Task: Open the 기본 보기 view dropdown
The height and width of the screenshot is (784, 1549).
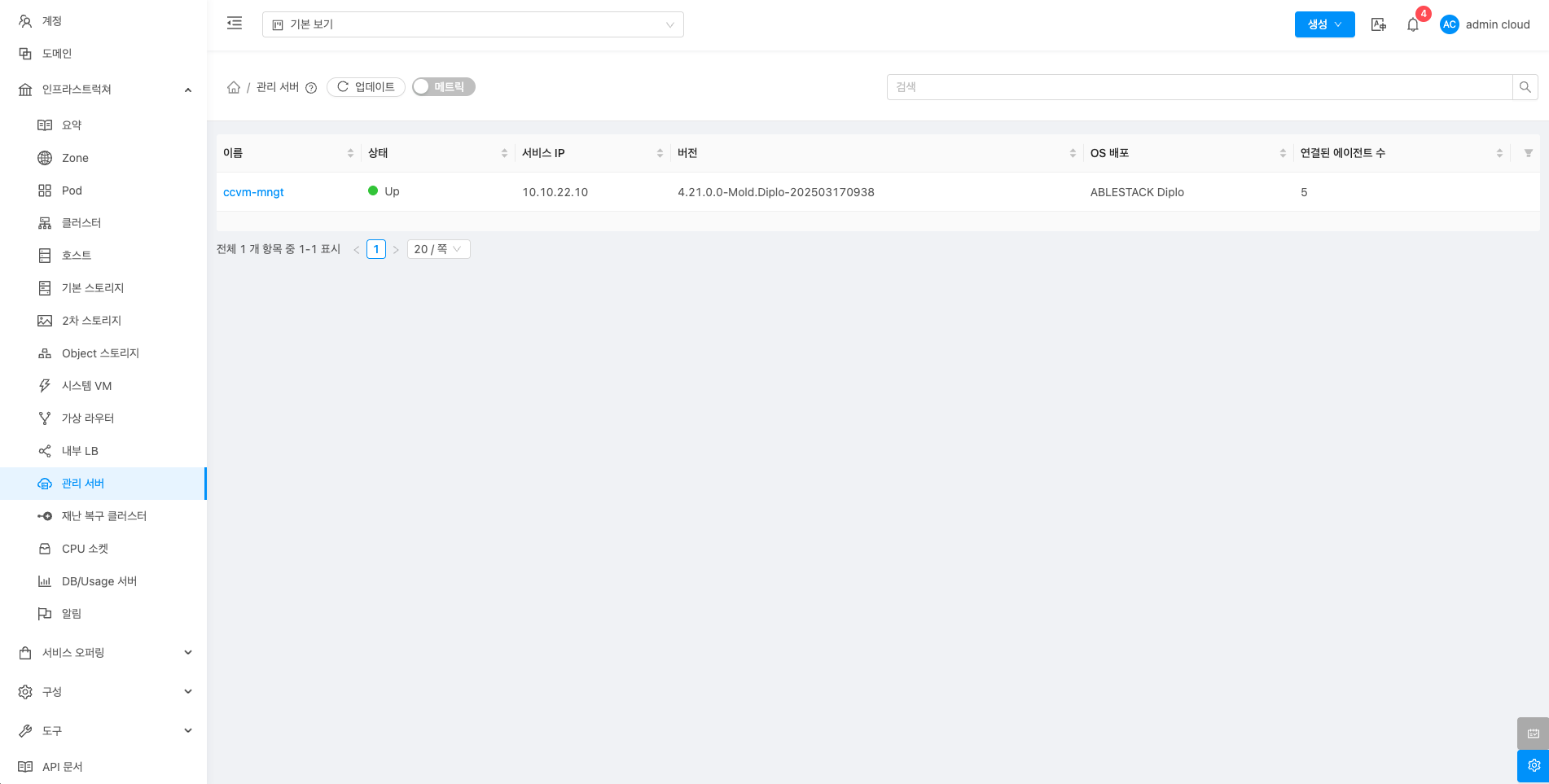Action: pyautogui.click(x=472, y=24)
